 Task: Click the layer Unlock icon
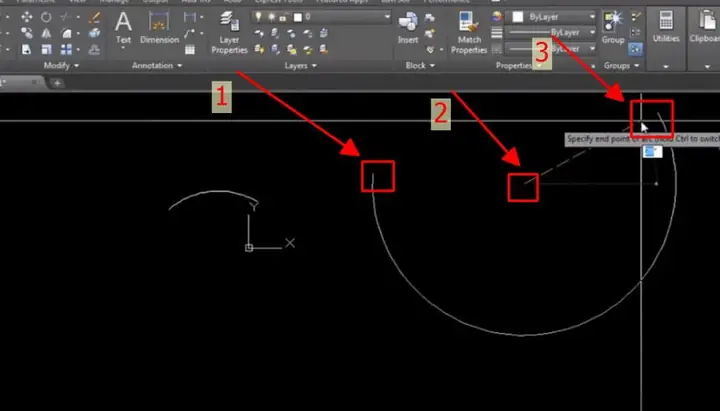[x=308, y=49]
